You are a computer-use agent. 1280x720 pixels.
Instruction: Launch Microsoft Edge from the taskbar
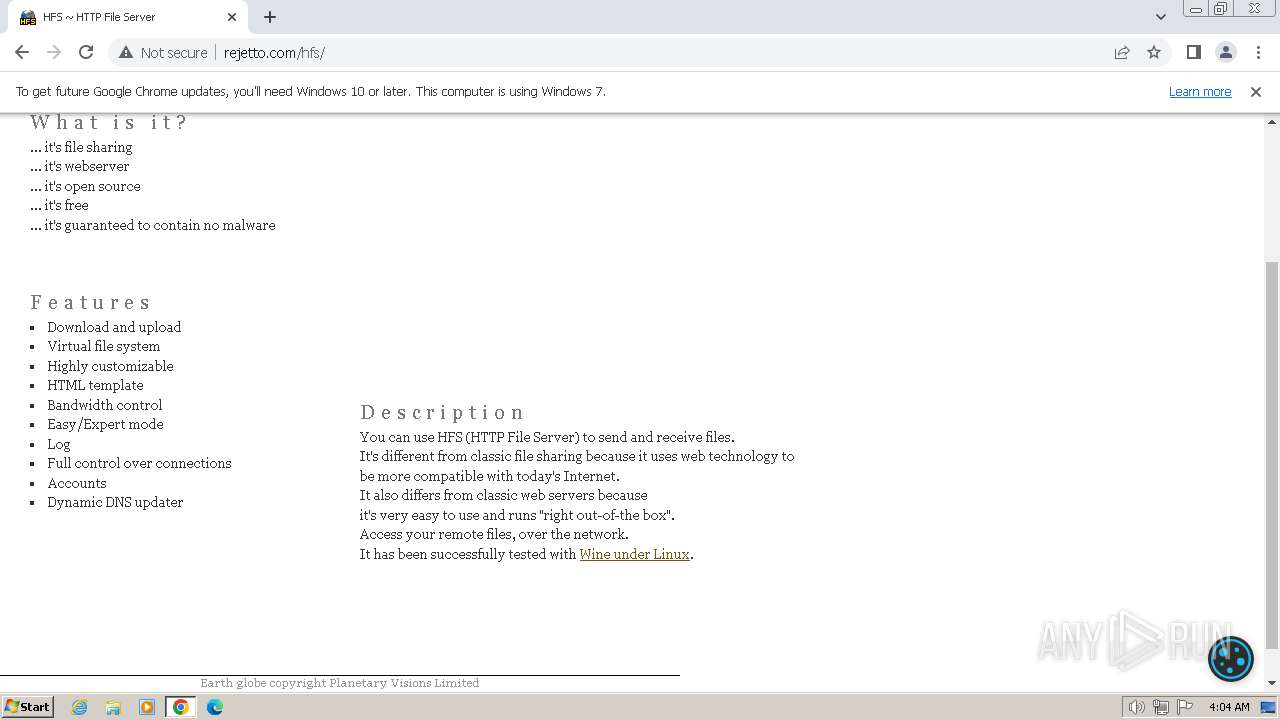pyautogui.click(x=215, y=707)
